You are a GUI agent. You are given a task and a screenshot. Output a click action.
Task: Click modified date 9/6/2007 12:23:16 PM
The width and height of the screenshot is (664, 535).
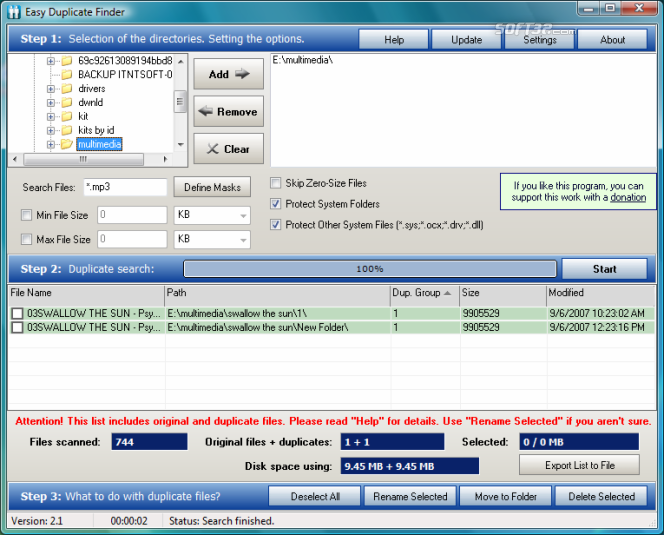(597, 327)
